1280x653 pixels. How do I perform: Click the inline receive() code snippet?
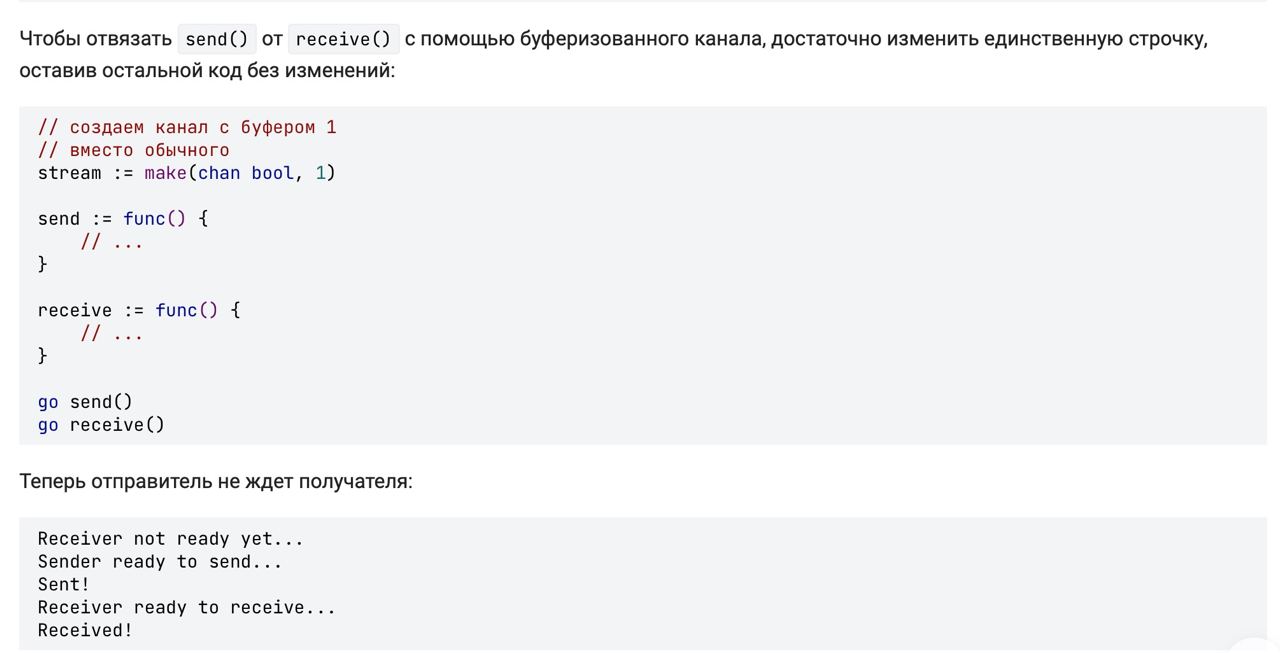344,39
